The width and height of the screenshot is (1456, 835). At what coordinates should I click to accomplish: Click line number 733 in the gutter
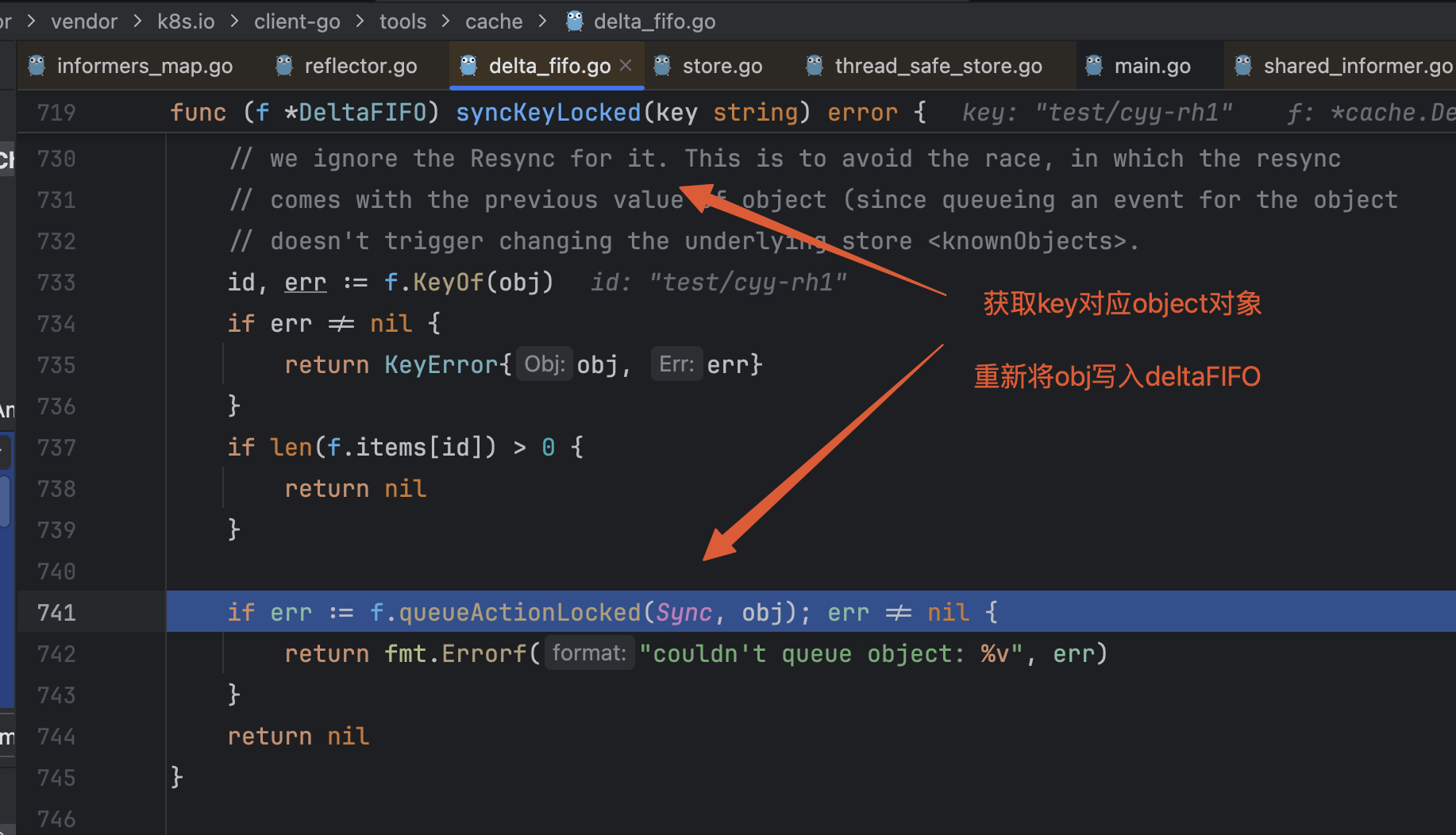[56, 283]
